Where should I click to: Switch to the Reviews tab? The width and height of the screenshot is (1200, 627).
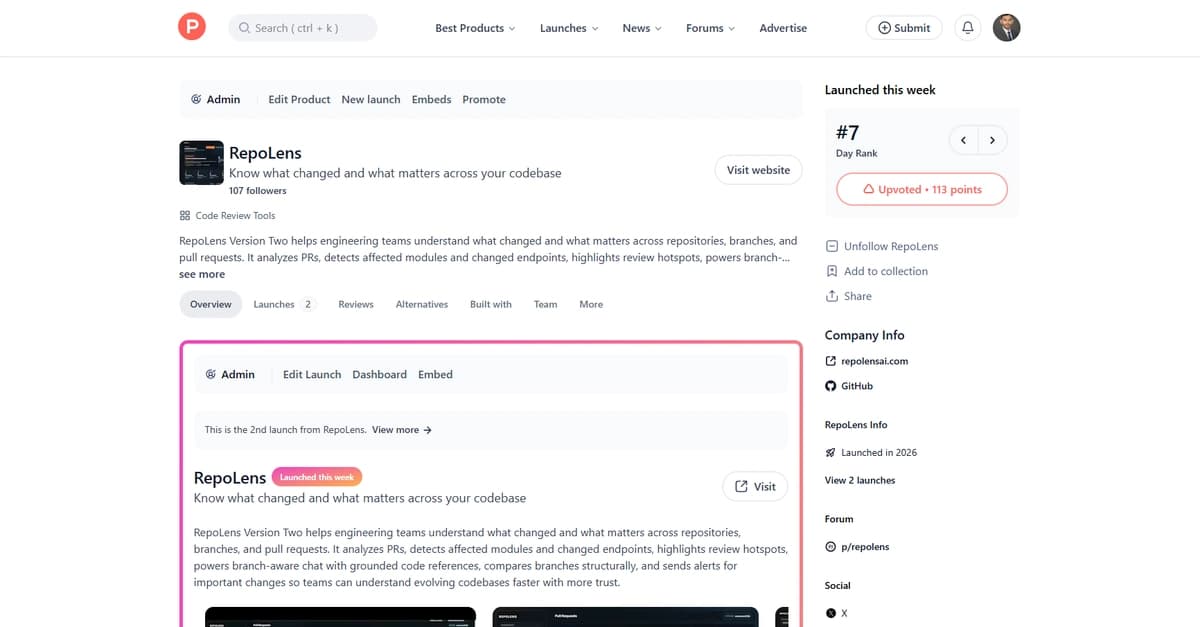tap(355, 304)
